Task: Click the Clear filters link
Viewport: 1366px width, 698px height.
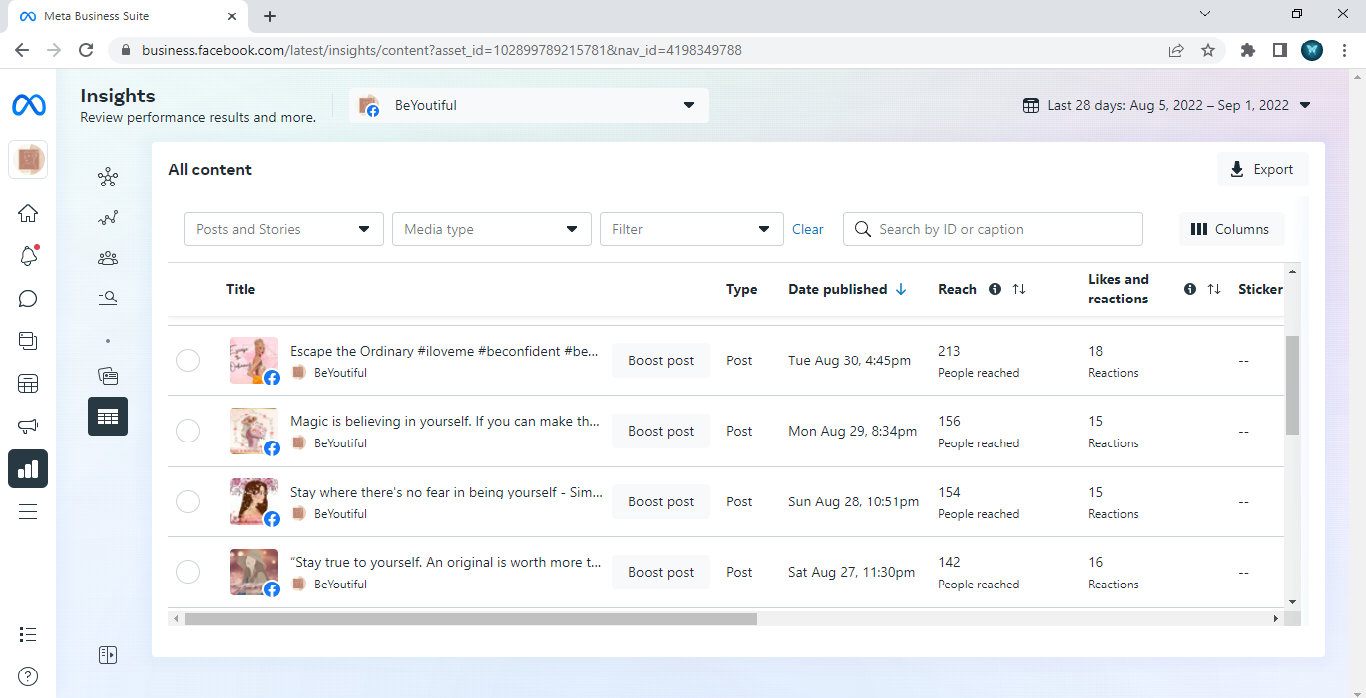Action: [808, 229]
